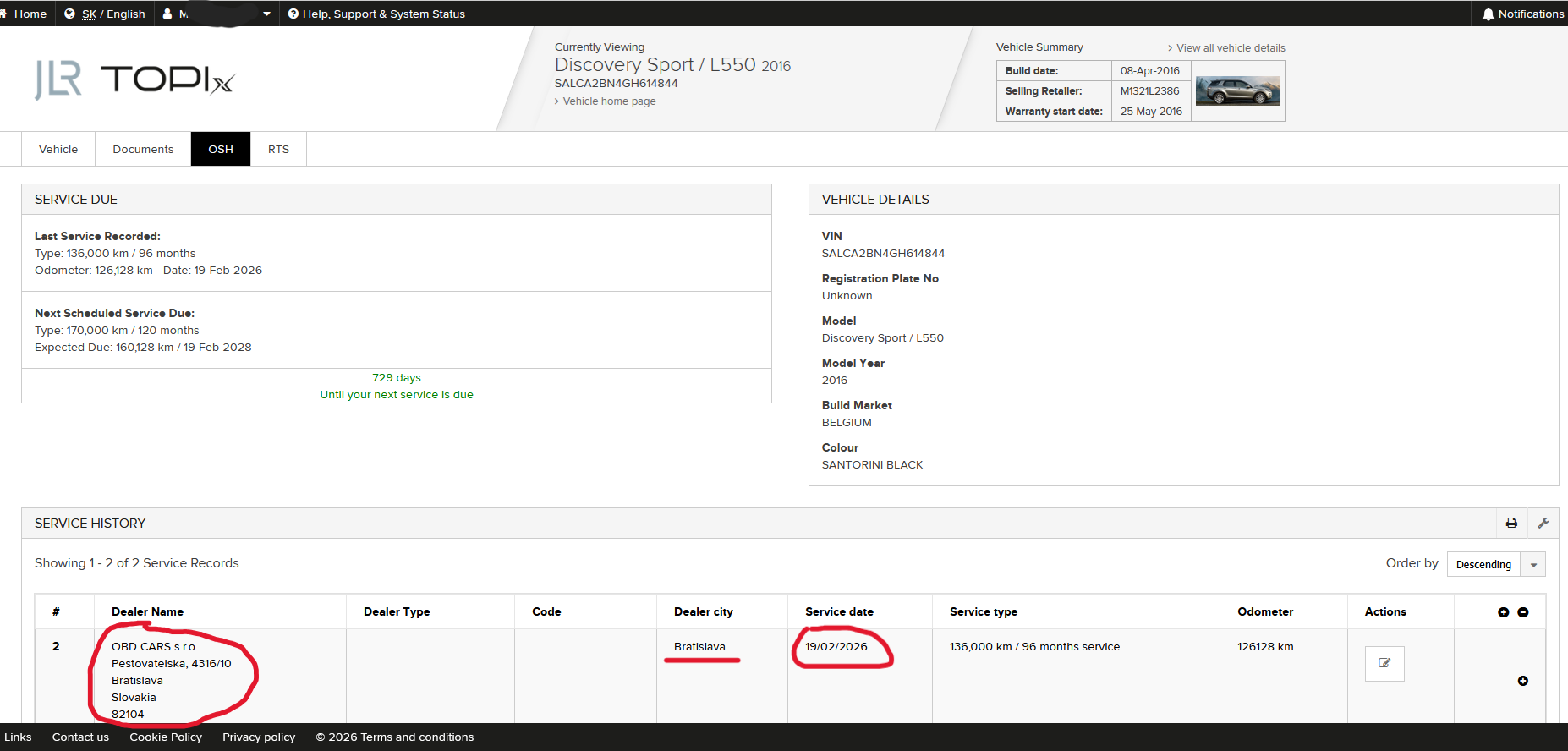The width and height of the screenshot is (1568, 751).
Task: Switch to the Documents tab
Action: pos(143,149)
